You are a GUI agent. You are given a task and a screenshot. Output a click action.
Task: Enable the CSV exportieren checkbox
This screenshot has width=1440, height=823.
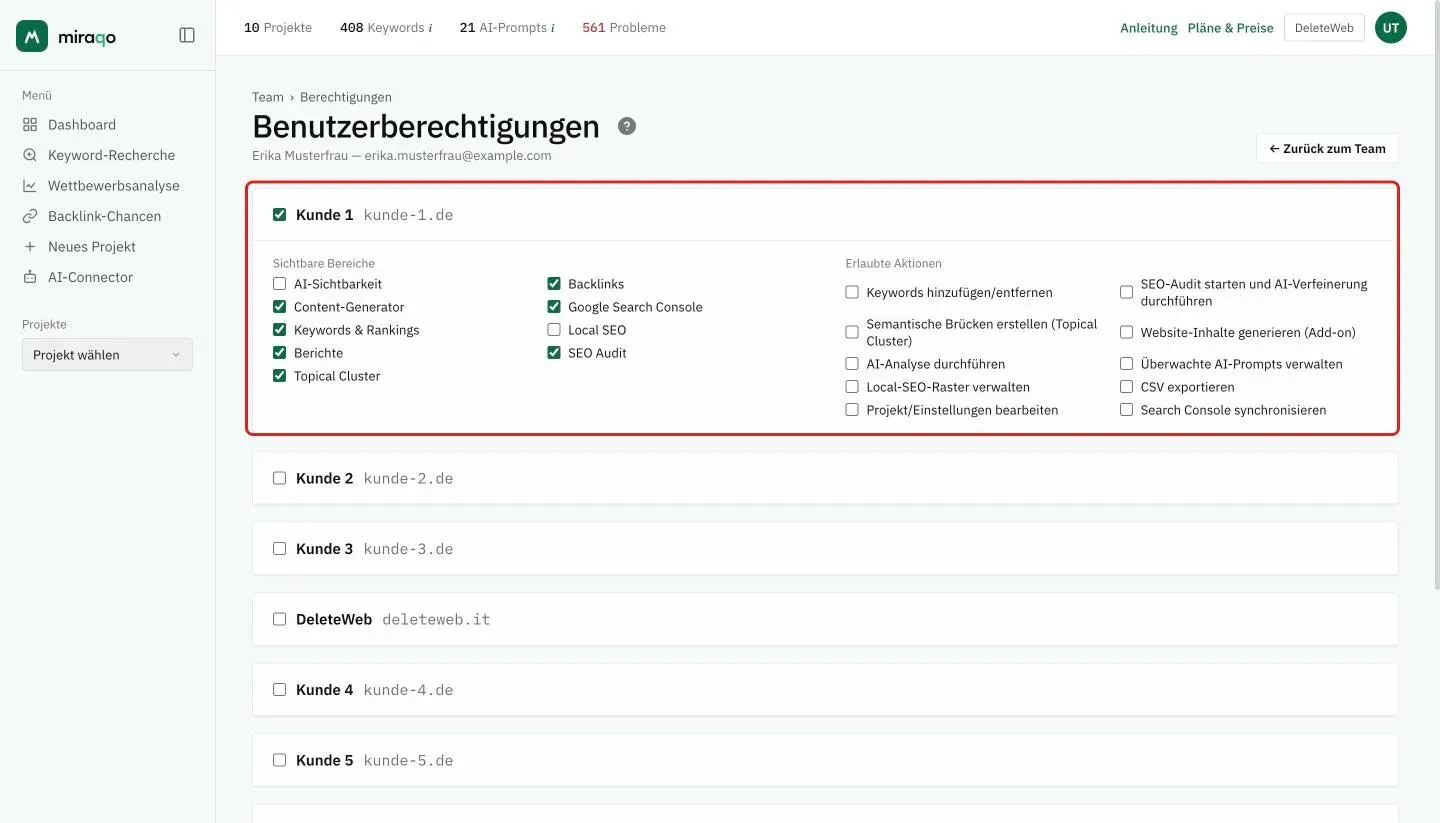point(1126,386)
